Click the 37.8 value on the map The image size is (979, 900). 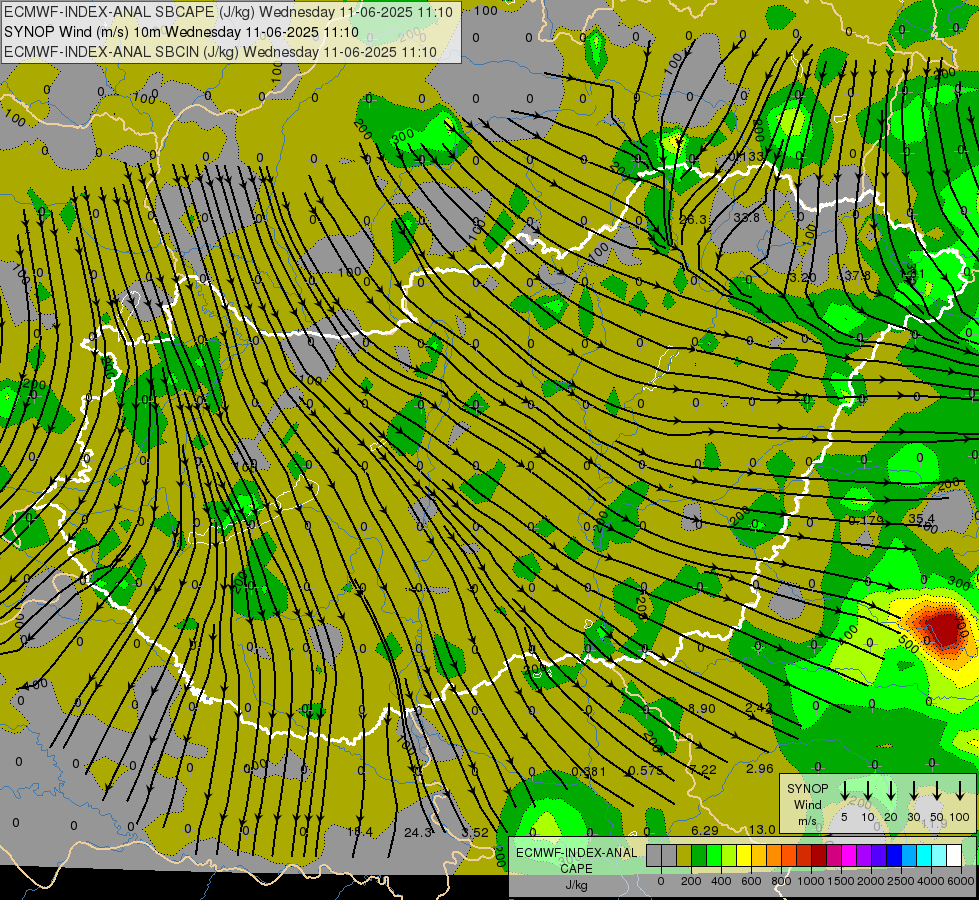[857, 275]
